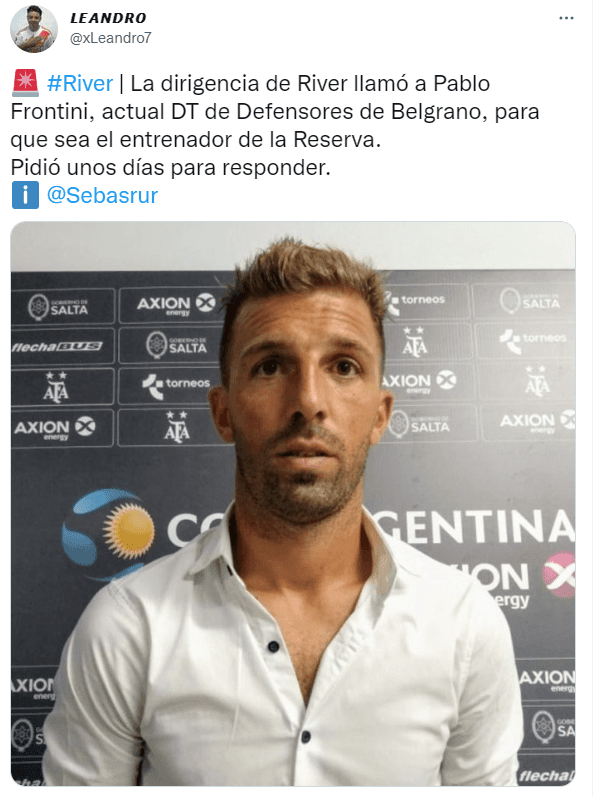Screen dimensions: 594x796
Task: Open the LEANDRO display name link
Action: (108, 18)
